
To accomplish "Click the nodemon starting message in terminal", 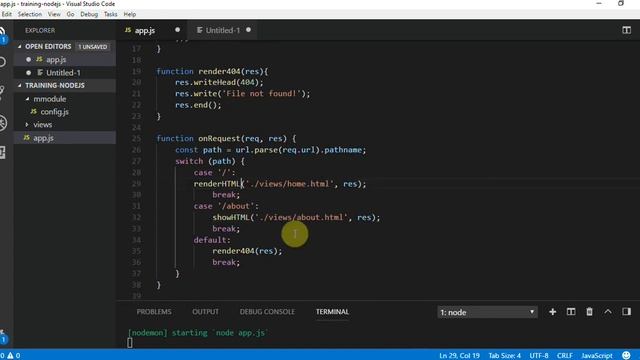I will 198,333.
